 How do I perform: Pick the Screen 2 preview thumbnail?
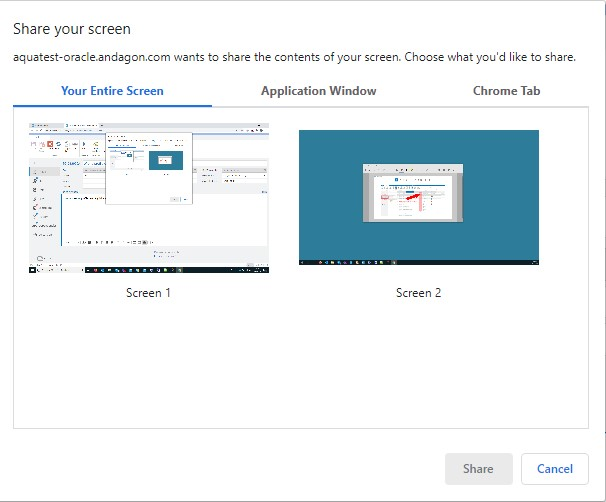[x=418, y=197]
